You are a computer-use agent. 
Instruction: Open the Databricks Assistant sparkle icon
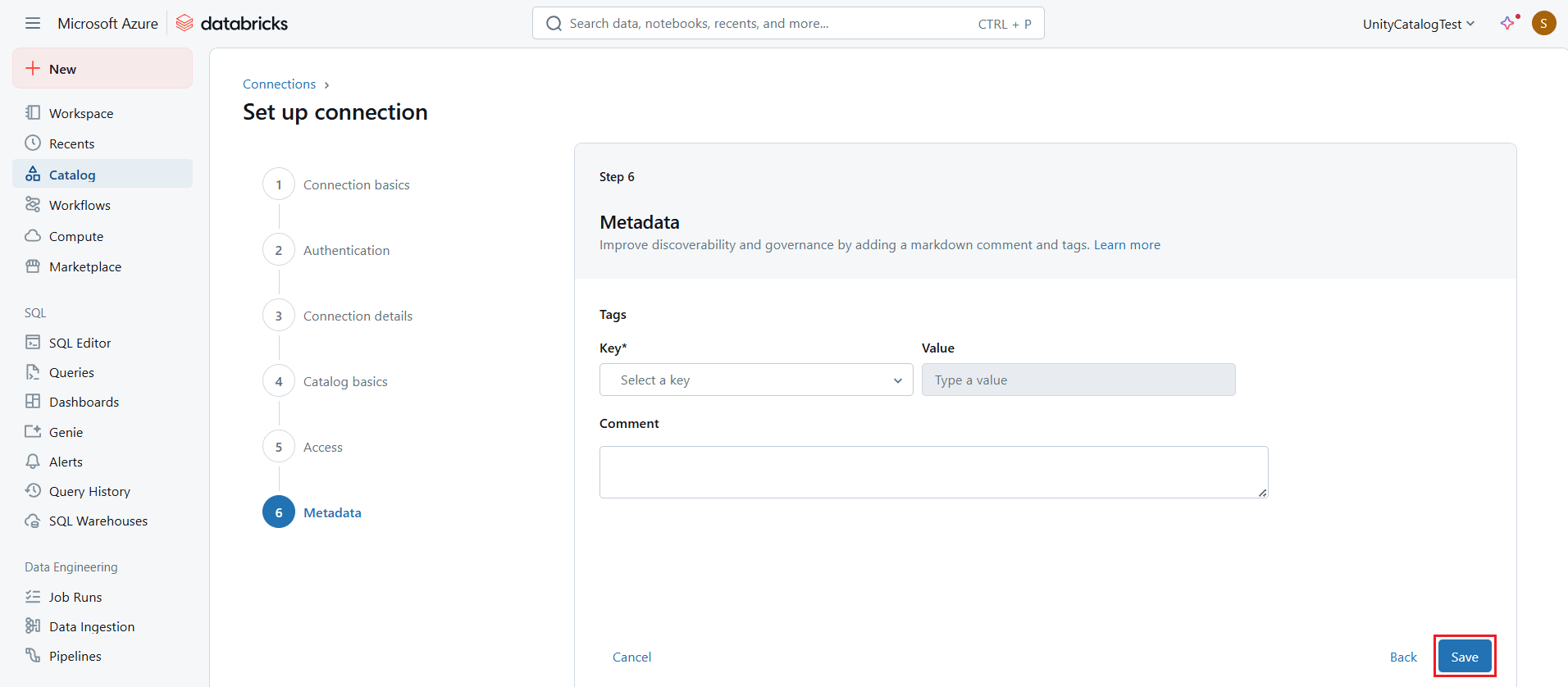coord(1507,23)
